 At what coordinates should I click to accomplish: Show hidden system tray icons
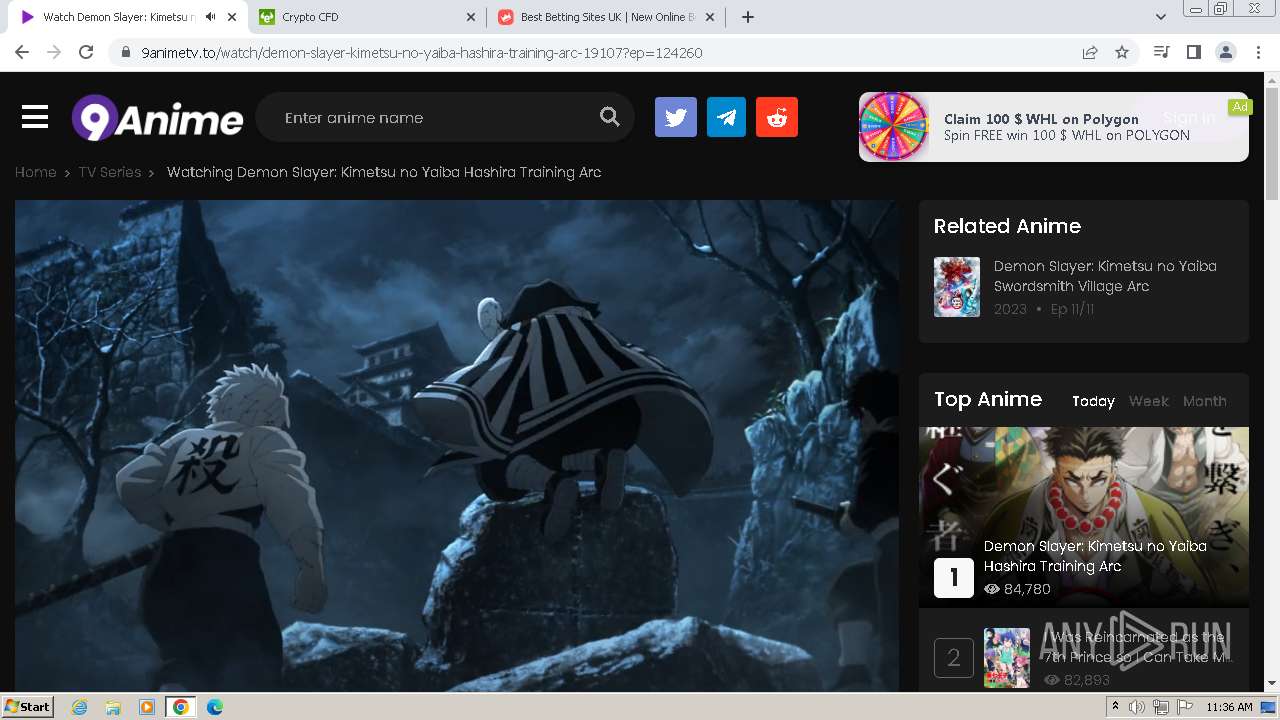1116,707
